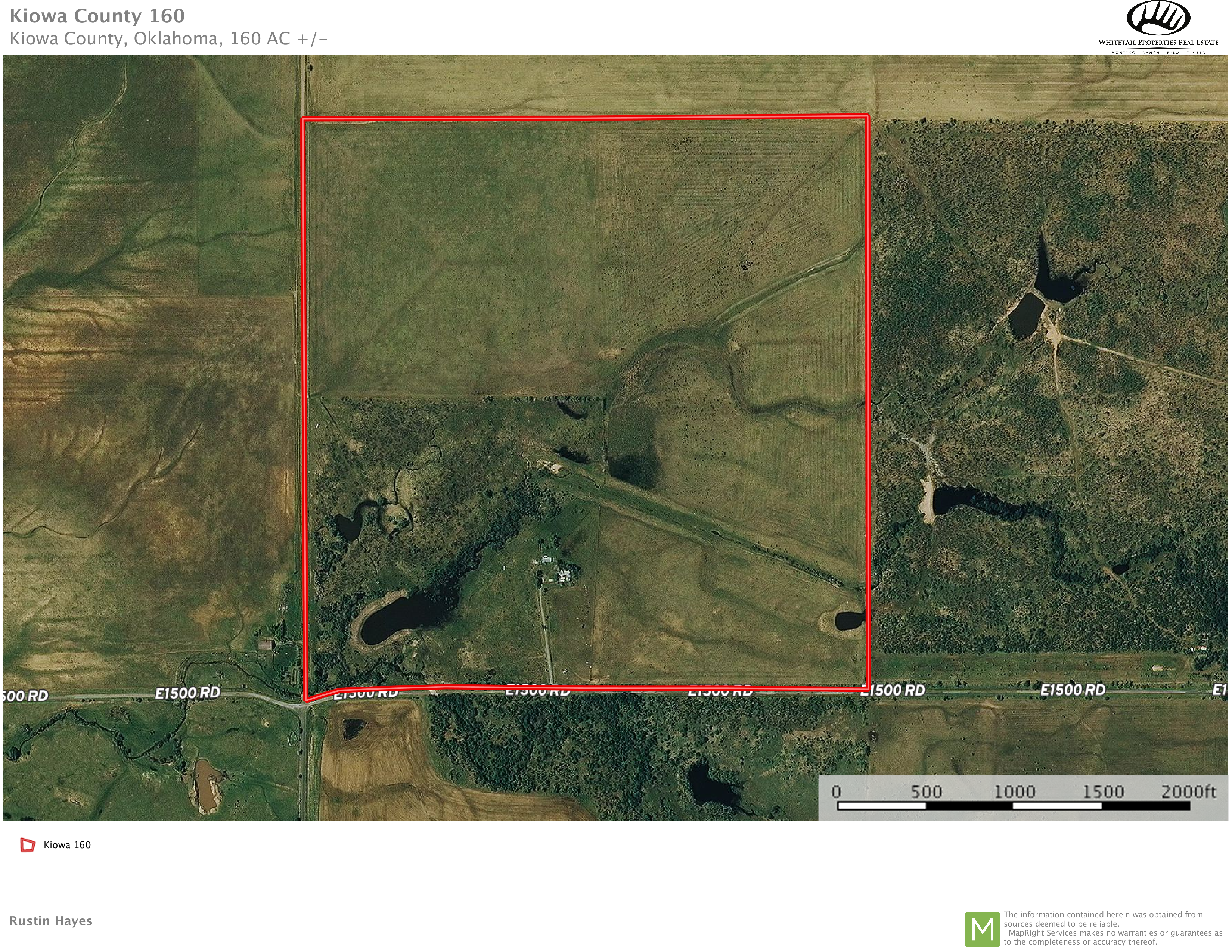Click the E1500 RD label west of intersection

coord(187,693)
